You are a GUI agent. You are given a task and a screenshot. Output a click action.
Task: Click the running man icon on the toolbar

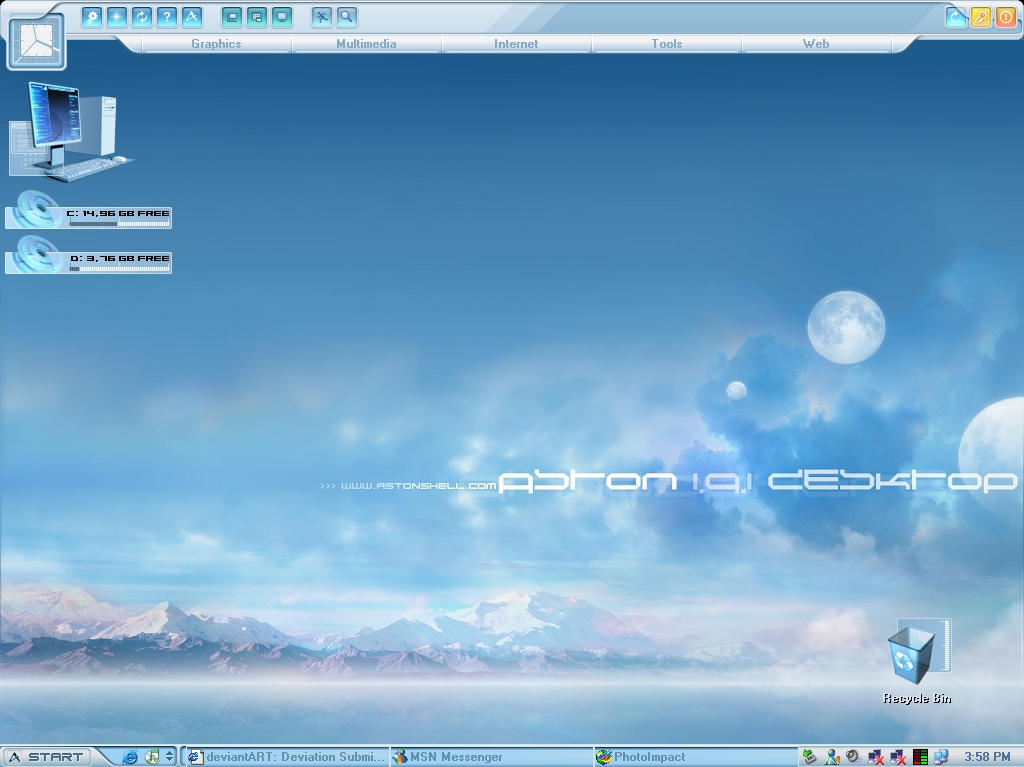tap(321, 17)
